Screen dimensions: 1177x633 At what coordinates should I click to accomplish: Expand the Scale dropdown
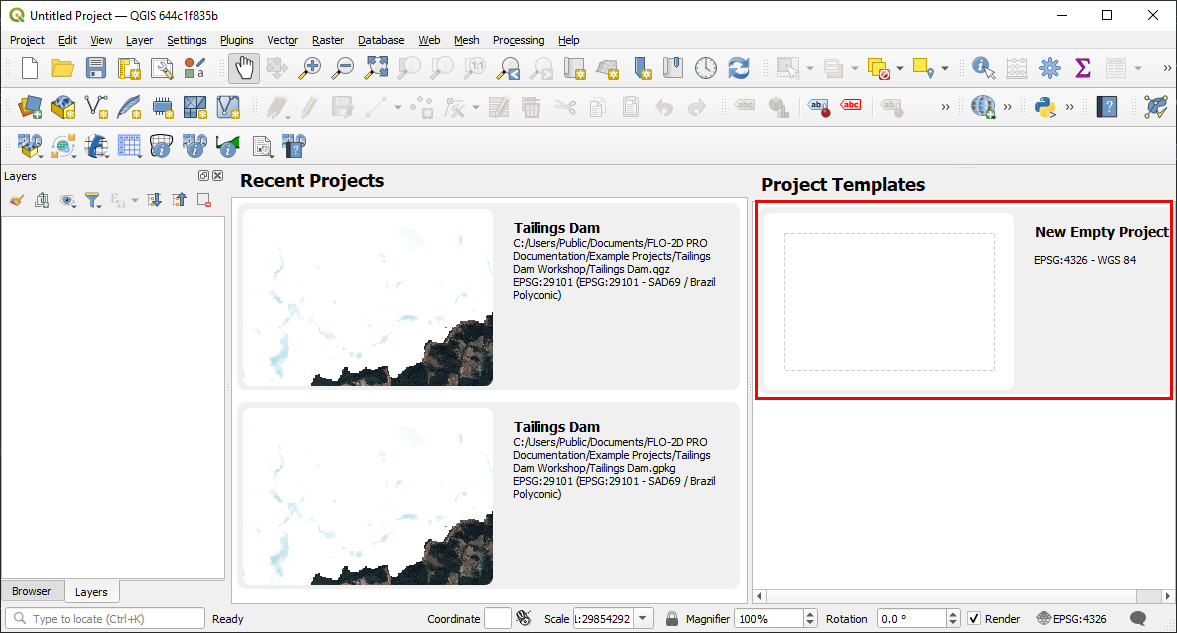coord(643,619)
